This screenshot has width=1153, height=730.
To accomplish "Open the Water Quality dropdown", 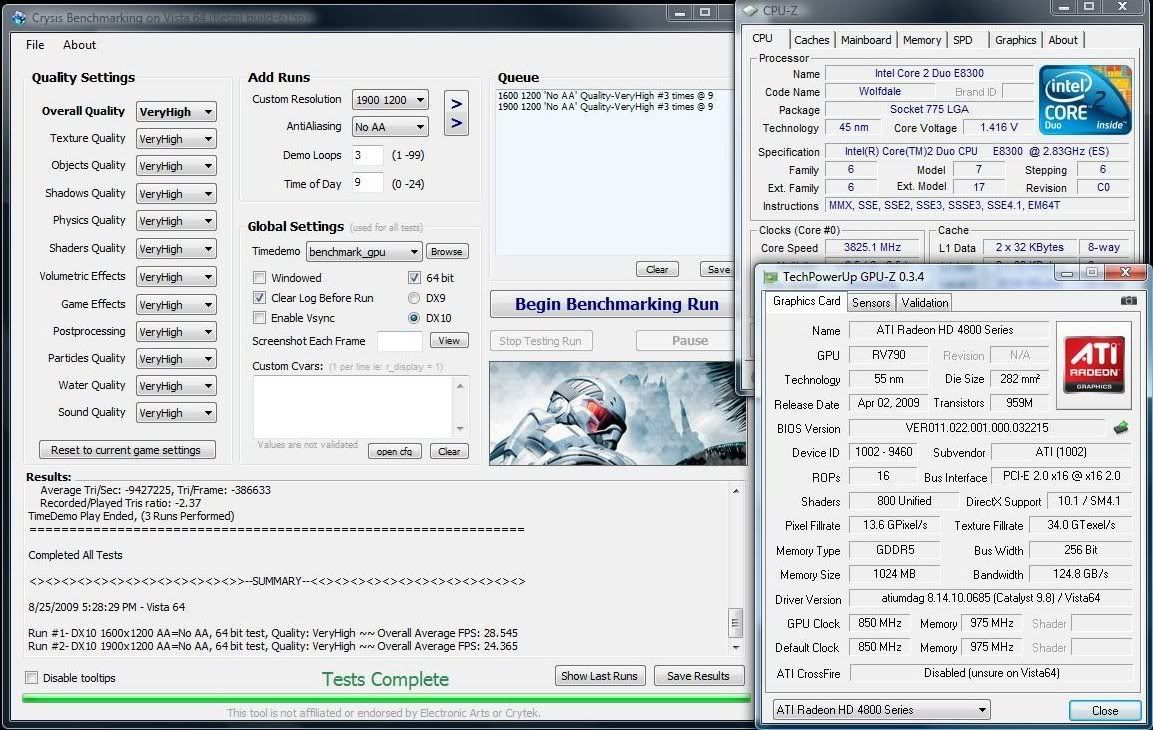I will [176, 385].
